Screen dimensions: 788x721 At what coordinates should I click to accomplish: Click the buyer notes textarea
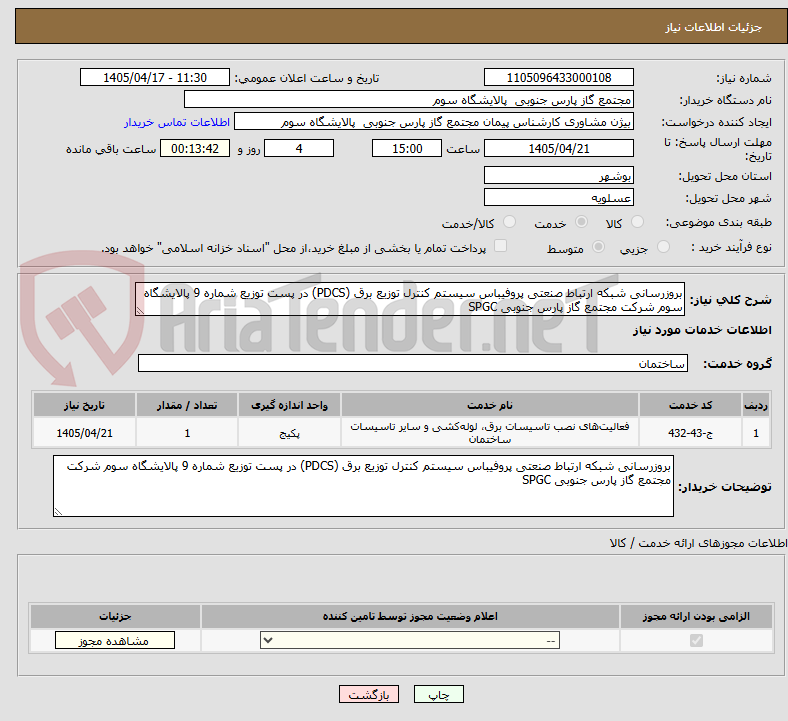[363, 486]
